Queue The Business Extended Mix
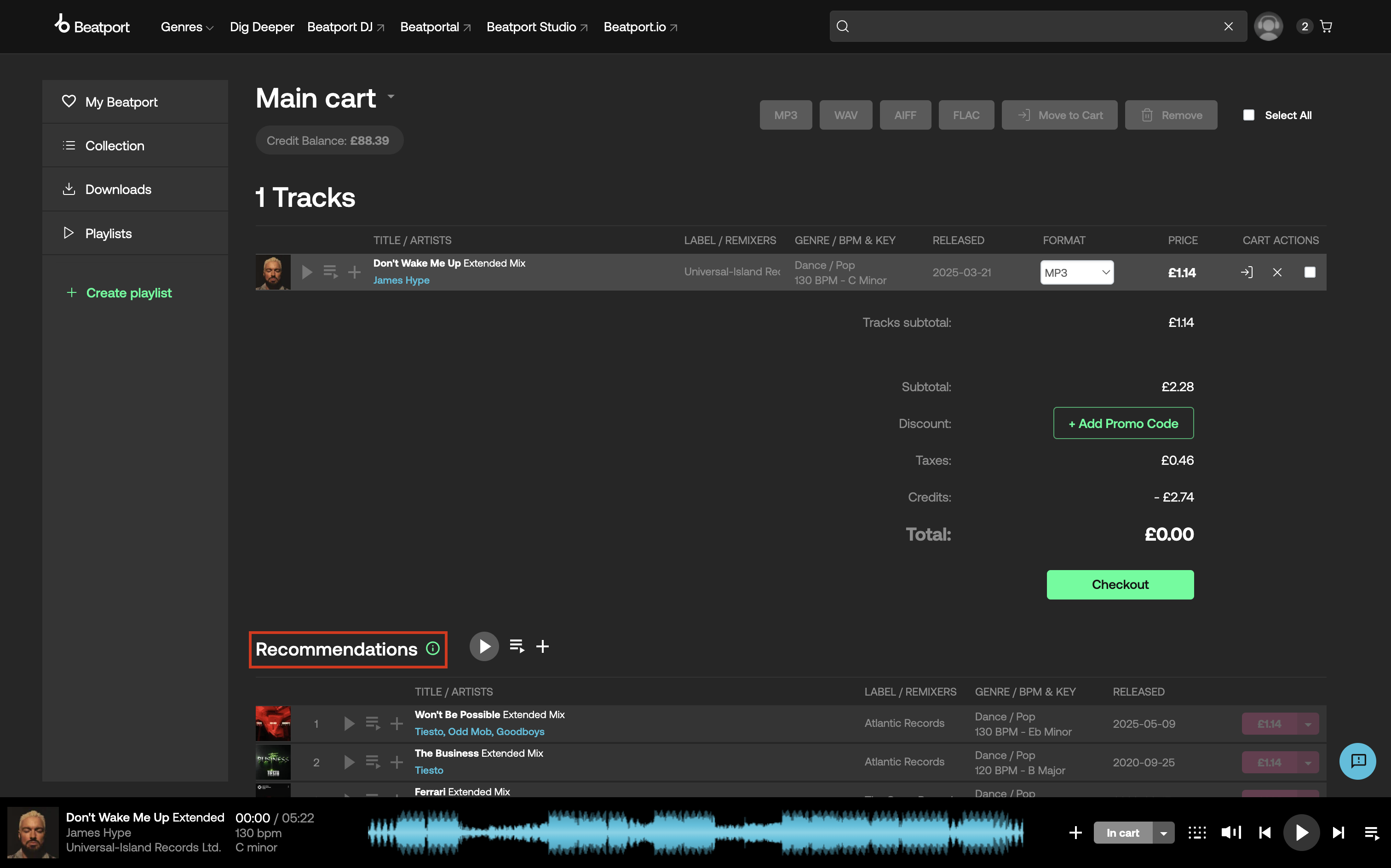Viewport: 1391px width, 868px height. click(x=373, y=762)
